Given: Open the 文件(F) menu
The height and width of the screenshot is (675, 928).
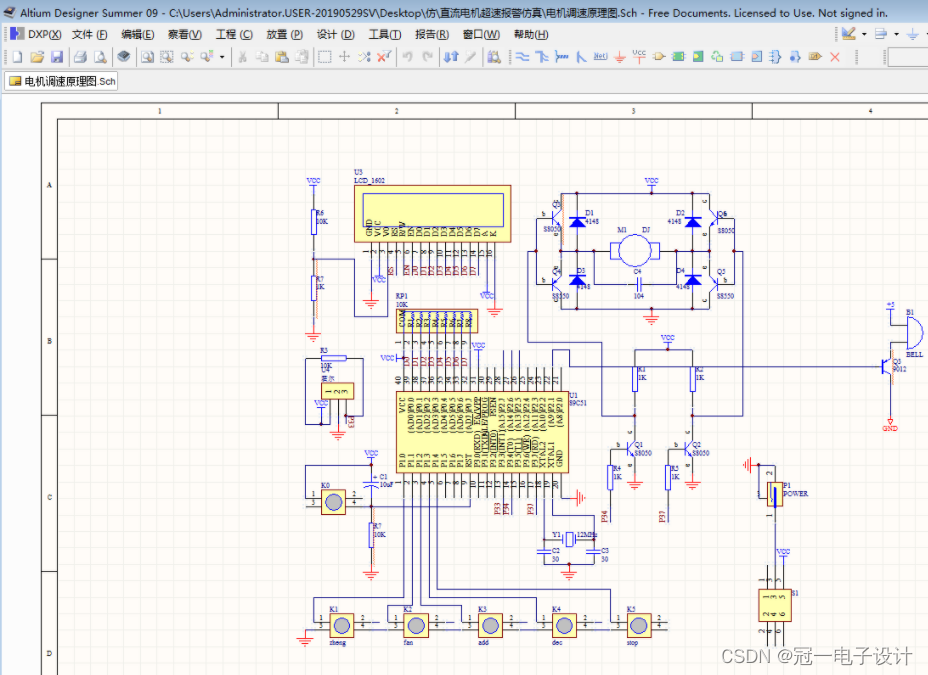Looking at the screenshot, I should [90, 34].
